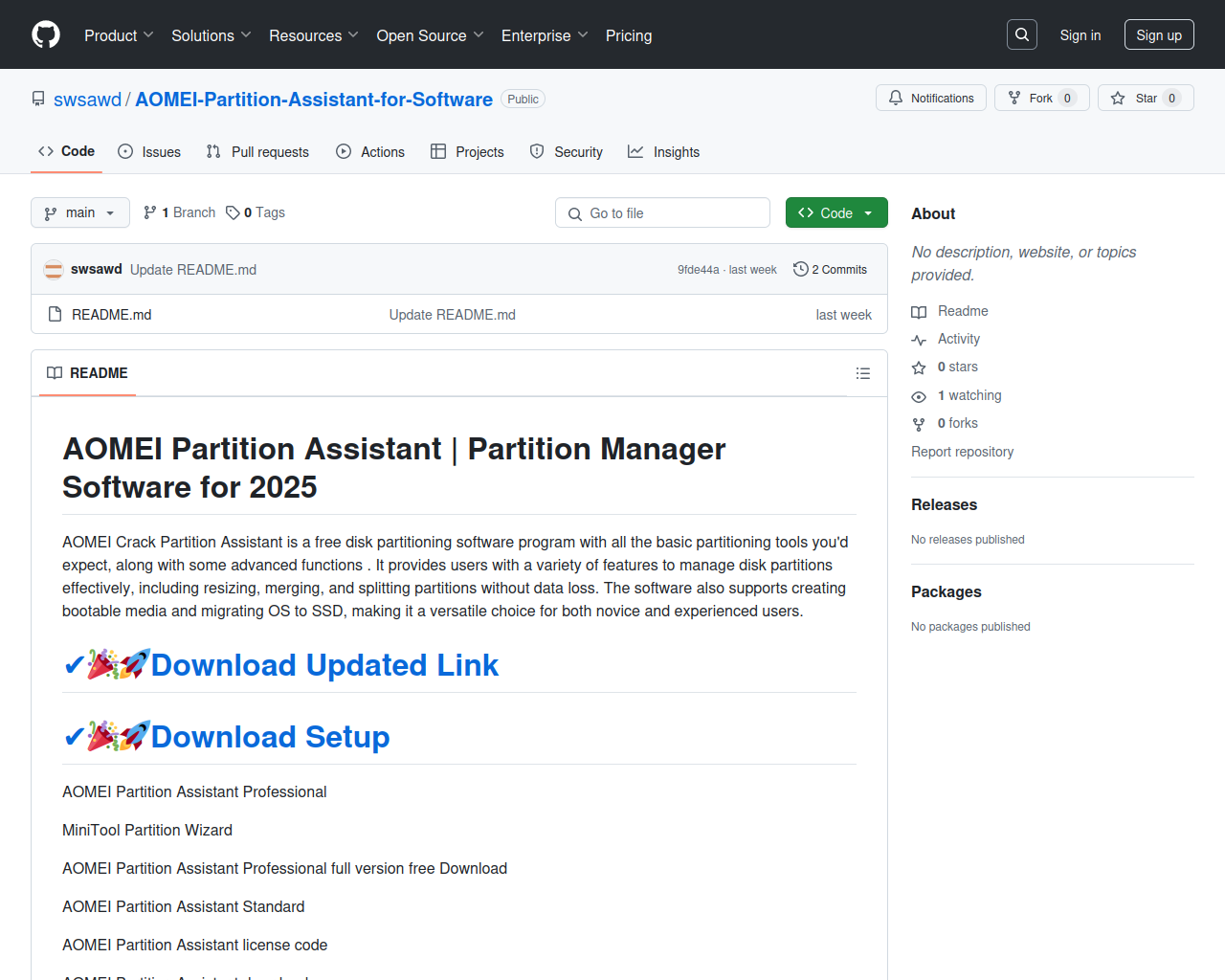Click the 0 Tags link
Screen dimensions: 1225x980
[256, 212]
